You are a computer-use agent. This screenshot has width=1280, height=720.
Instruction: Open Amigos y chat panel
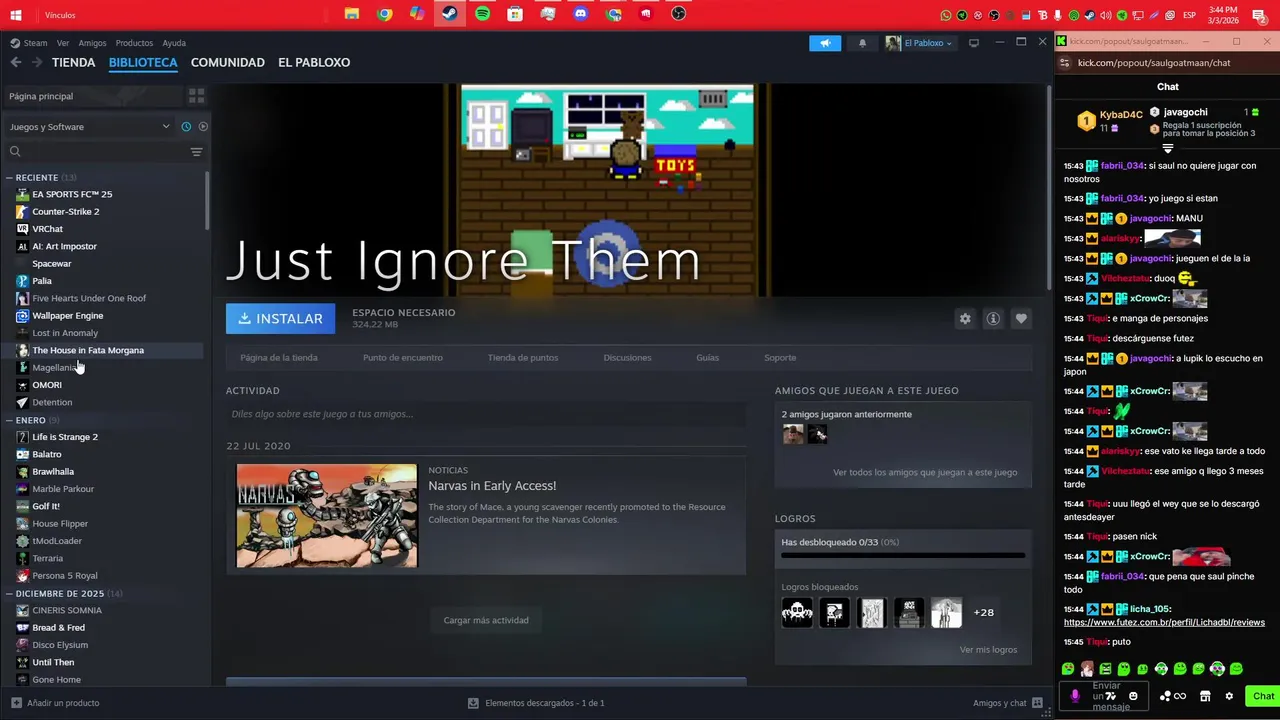pos(1008,703)
